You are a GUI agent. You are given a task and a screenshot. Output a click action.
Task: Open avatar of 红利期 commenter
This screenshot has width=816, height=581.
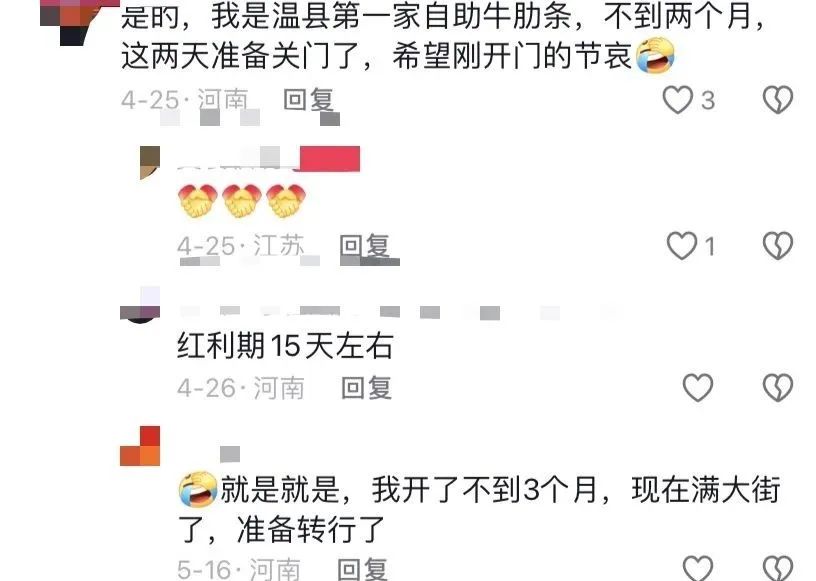pos(140,305)
